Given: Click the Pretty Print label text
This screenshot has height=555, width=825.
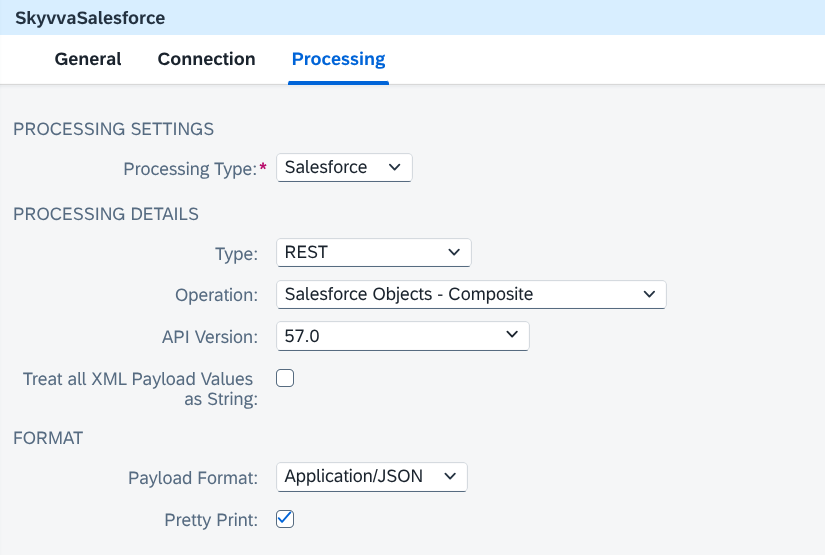Looking at the screenshot, I should (x=211, y=520).
